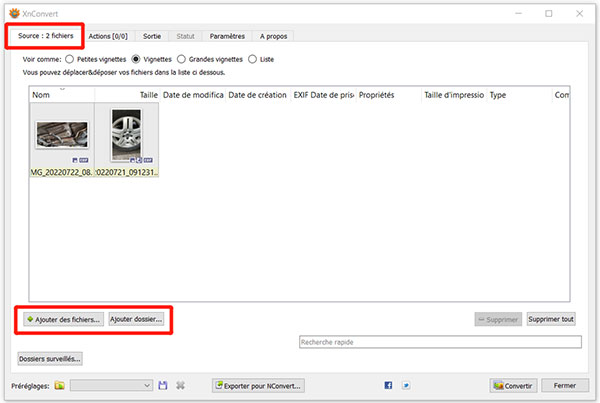This screenshot has width=600, height=403.
Task: Click the XnConvert app logo
Action: click(15, 13)
